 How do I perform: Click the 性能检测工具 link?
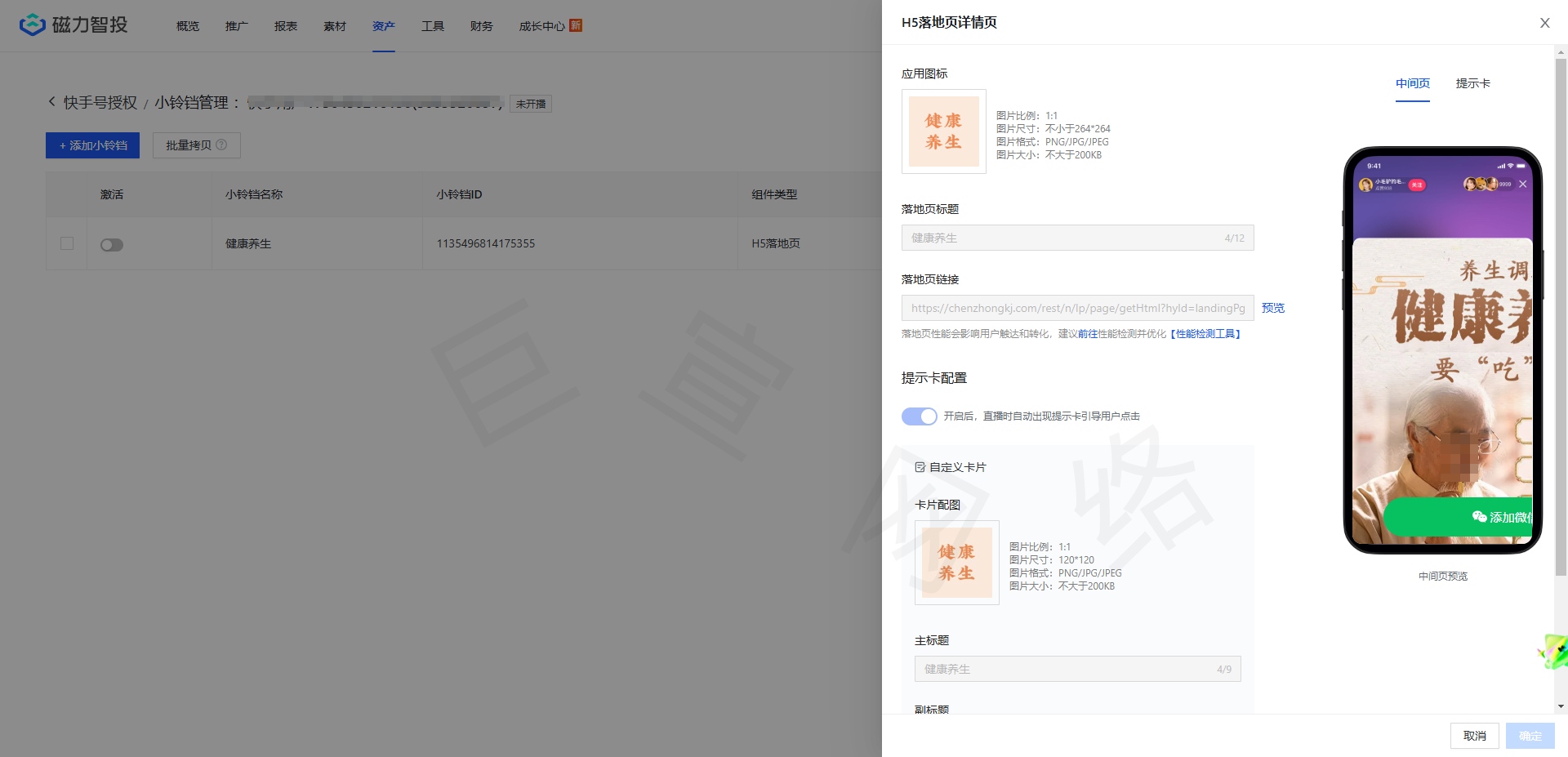coord(1205,333)
